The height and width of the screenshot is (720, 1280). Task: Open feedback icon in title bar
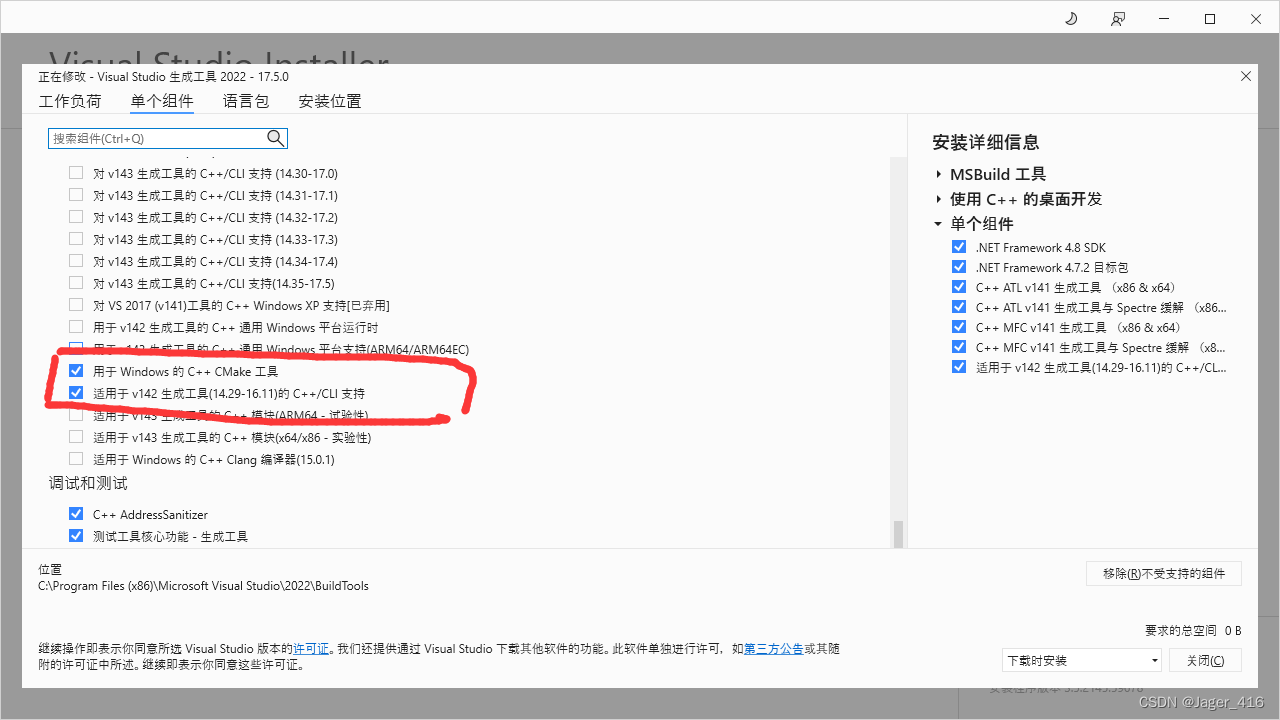(1117, 19)
